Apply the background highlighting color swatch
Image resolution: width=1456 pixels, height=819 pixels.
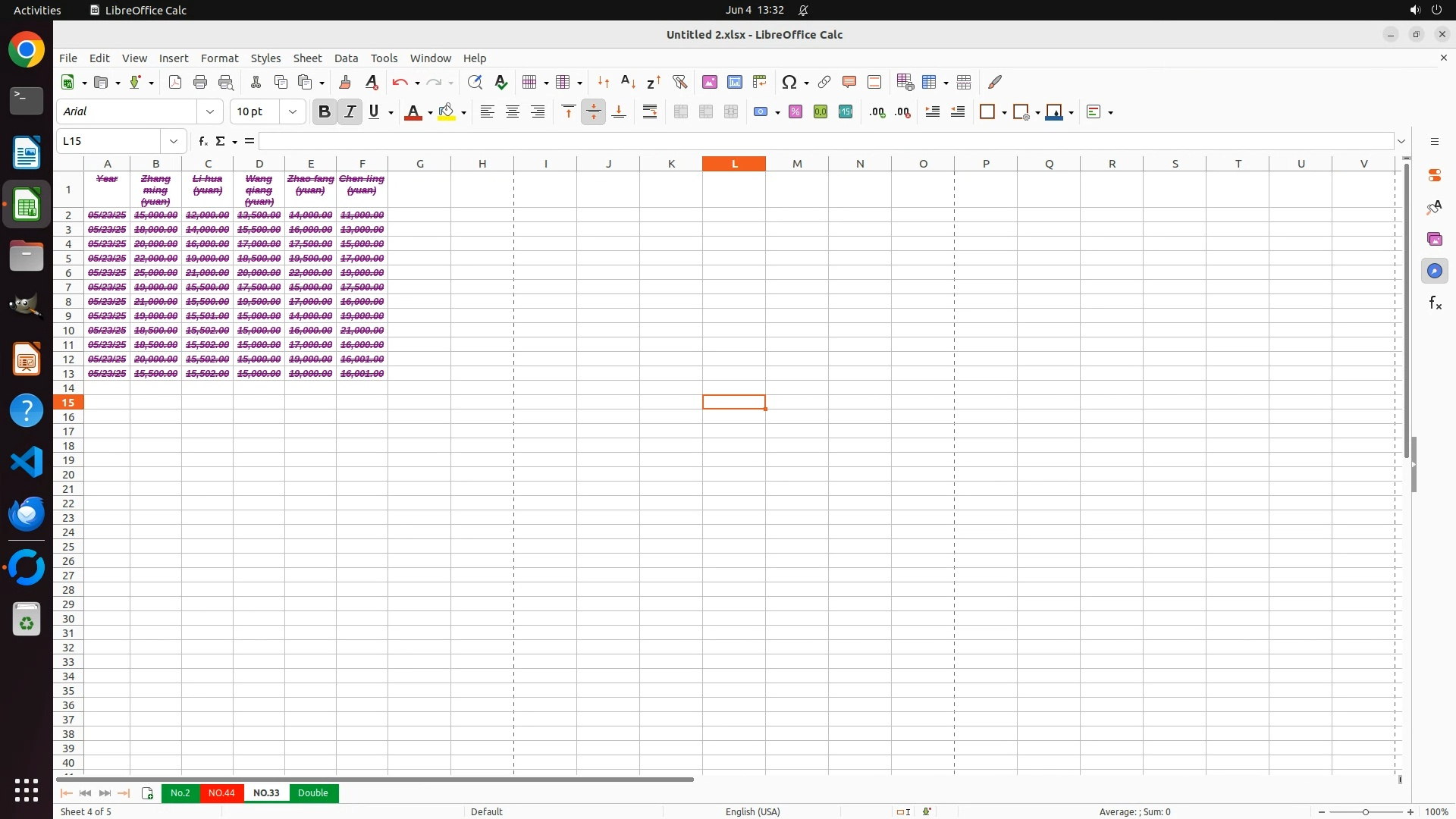[447, 111]
